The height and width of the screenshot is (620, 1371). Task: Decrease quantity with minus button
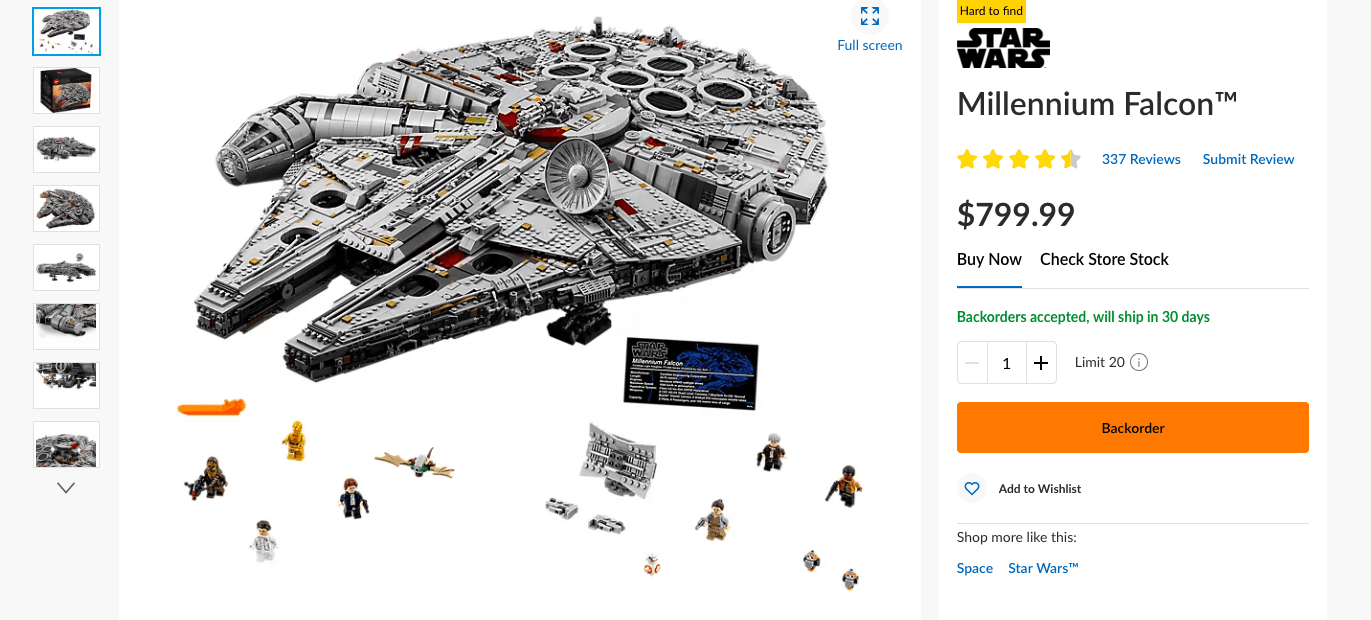click(x=972, y=363)
